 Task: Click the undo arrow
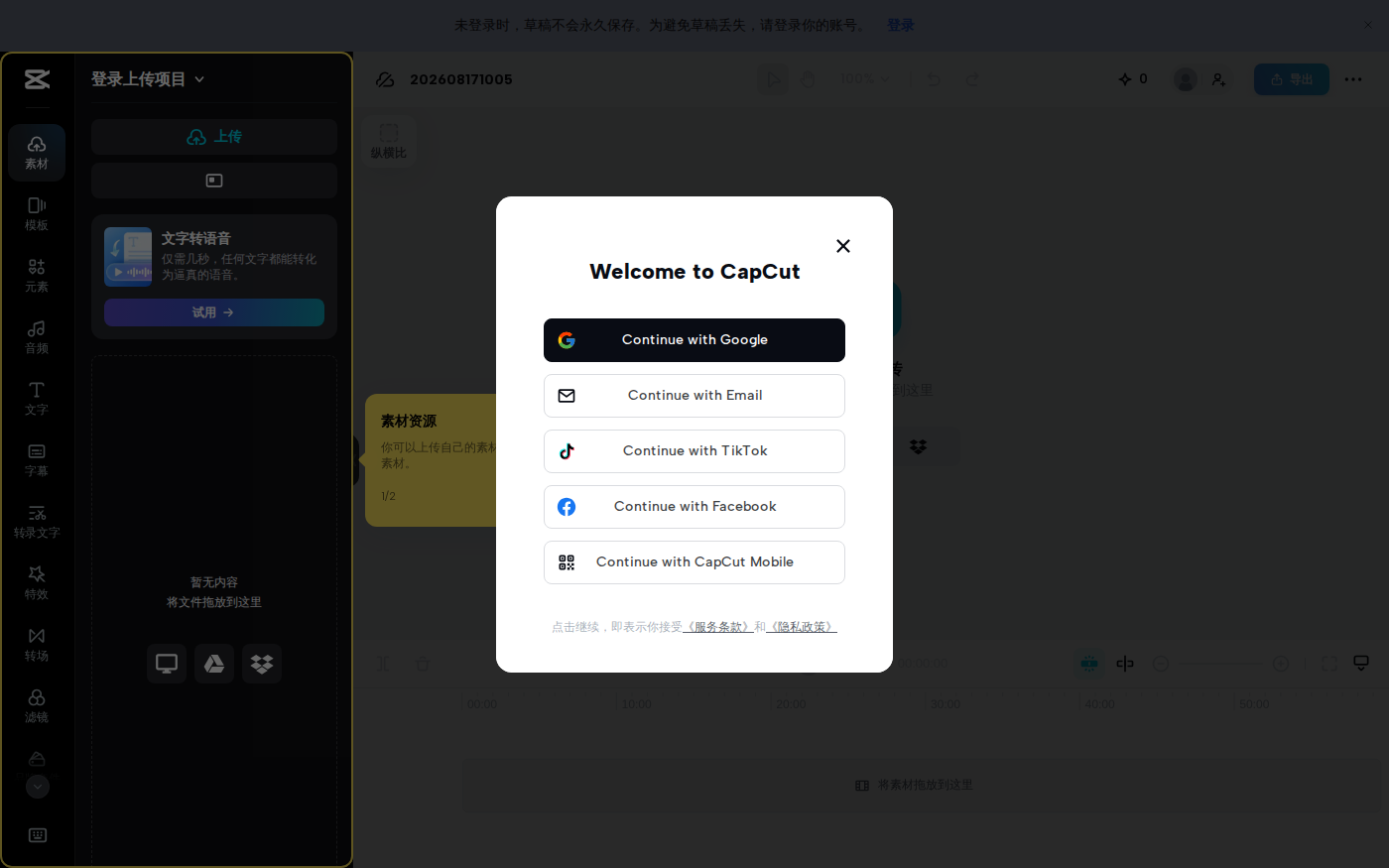point(934,79)
